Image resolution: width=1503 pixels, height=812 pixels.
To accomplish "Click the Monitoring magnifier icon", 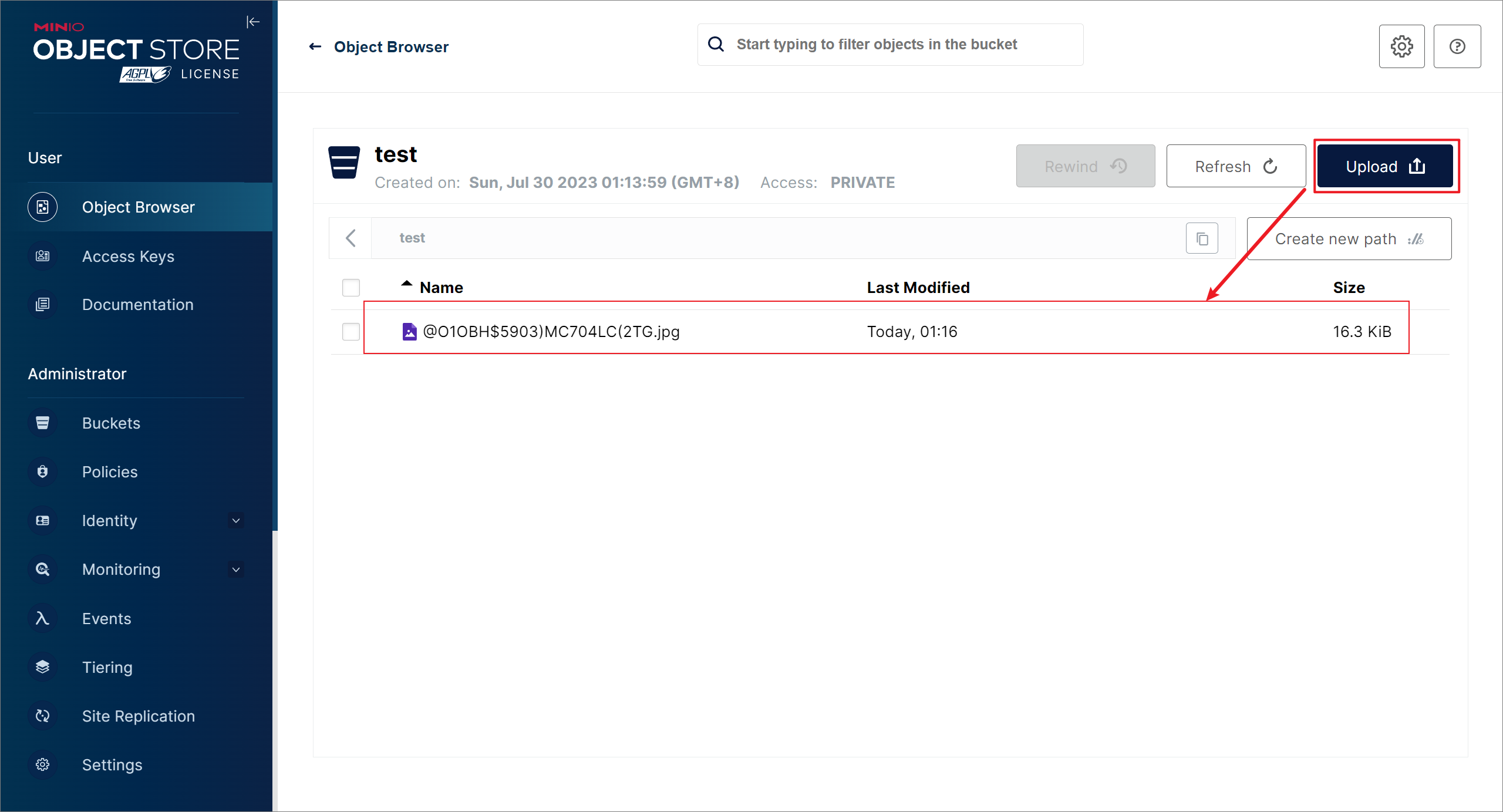I will tap(42, 569).
